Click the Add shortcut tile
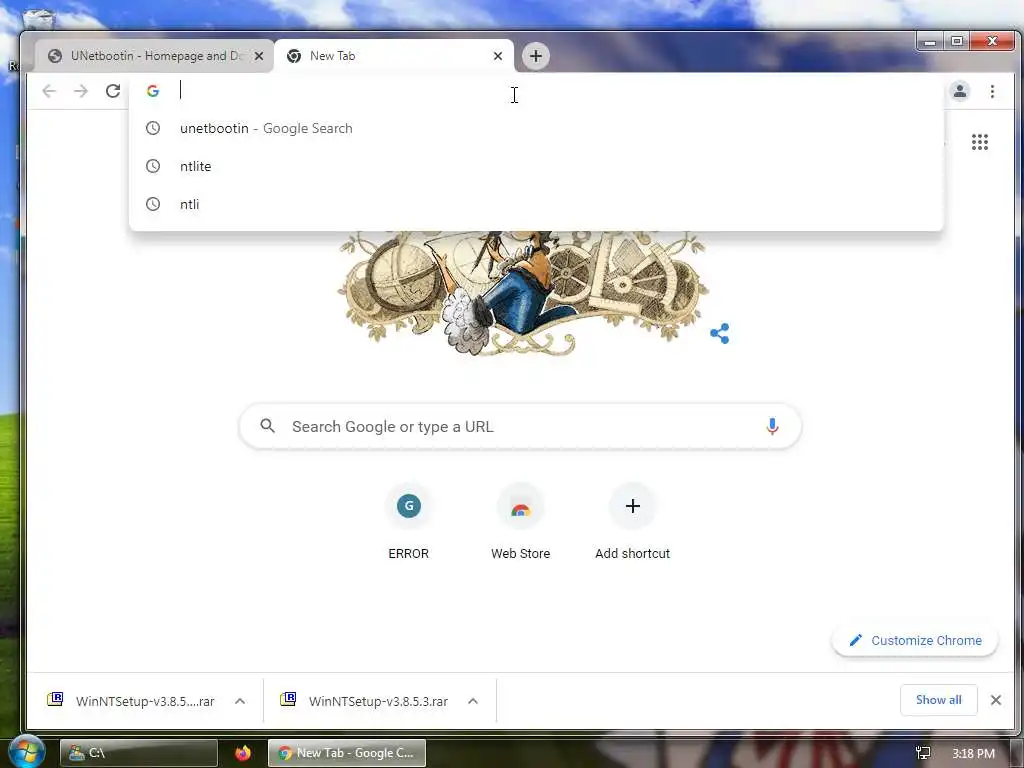This screenshot has height=768, width=1024. pos(632,522)
